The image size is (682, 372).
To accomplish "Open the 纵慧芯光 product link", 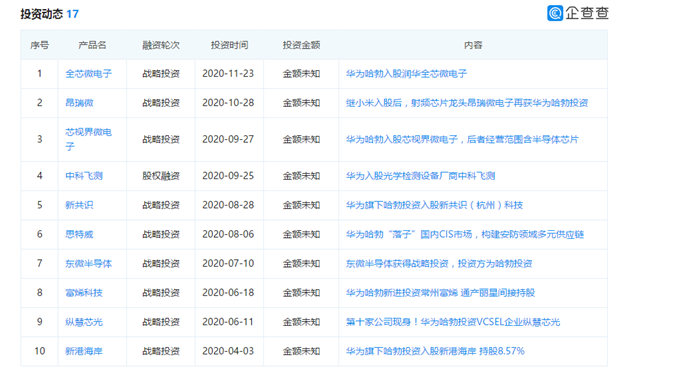I will point(84,322).
